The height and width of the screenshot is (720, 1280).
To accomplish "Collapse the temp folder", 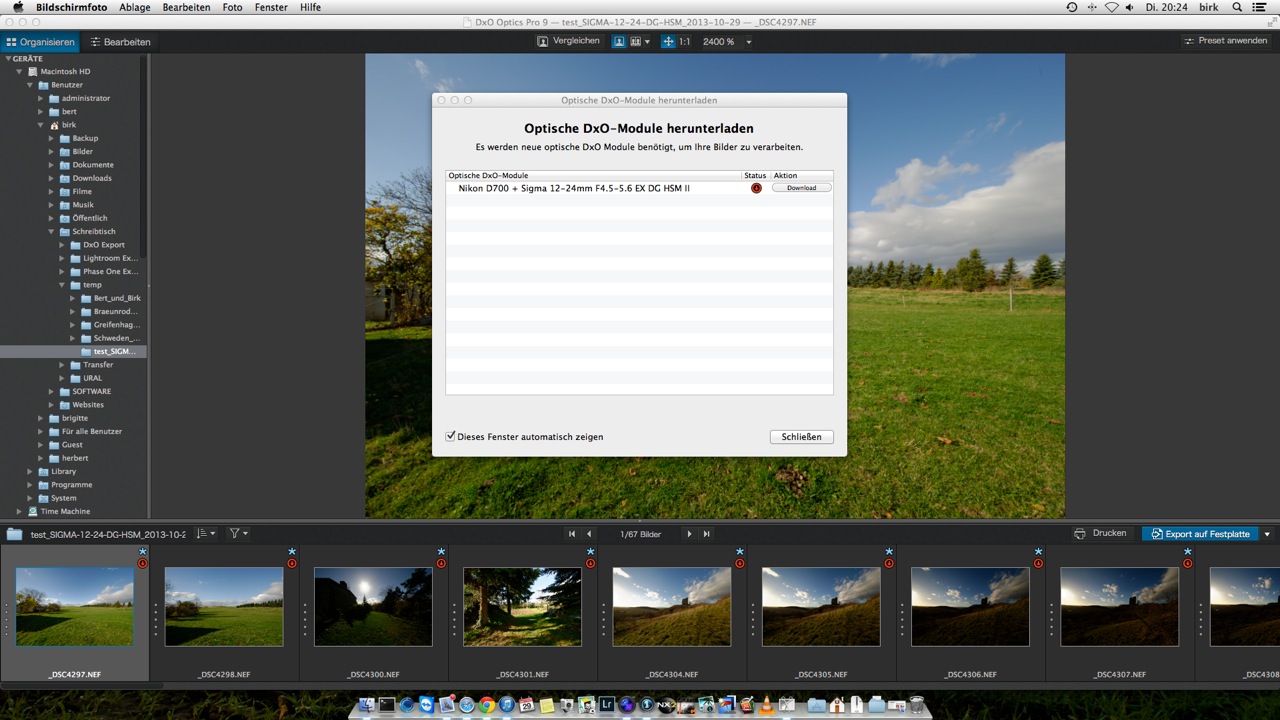I will [63, 285].
